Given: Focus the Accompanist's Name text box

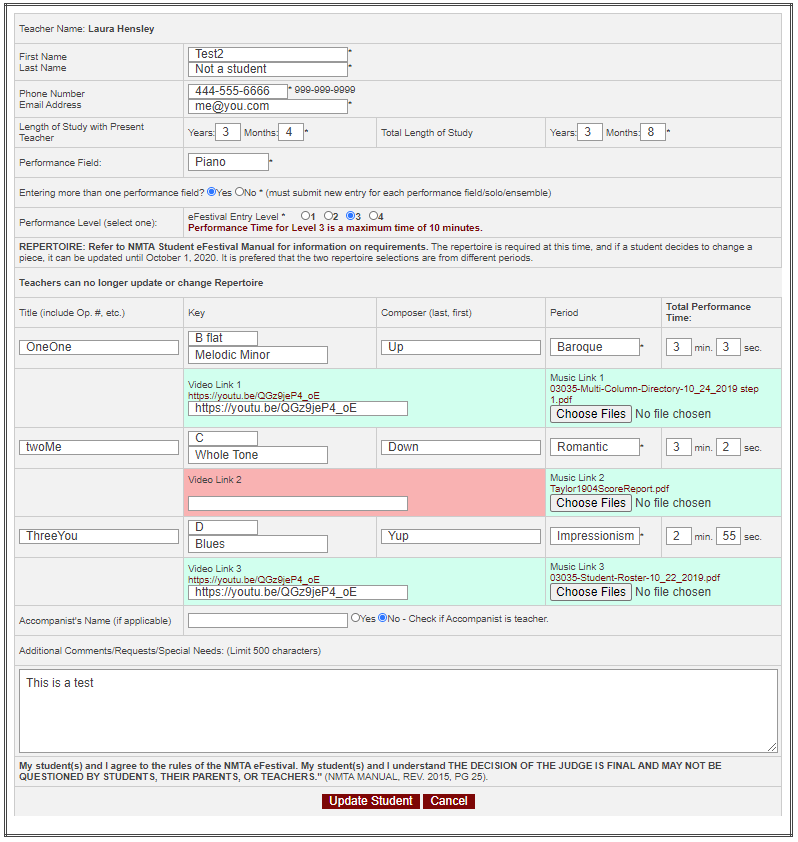Looking at the screenshot, I should (267, 620).
